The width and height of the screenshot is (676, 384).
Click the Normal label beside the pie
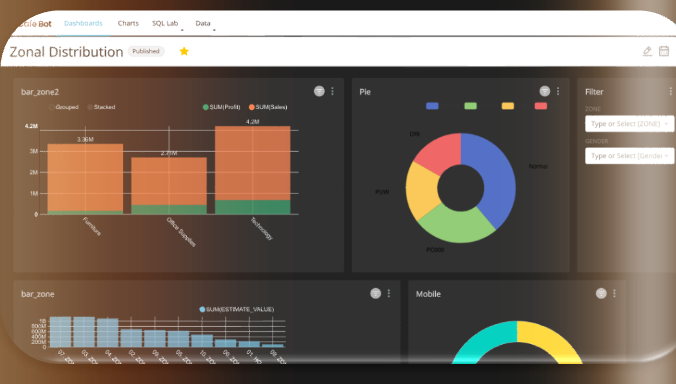tap(538, 166)
